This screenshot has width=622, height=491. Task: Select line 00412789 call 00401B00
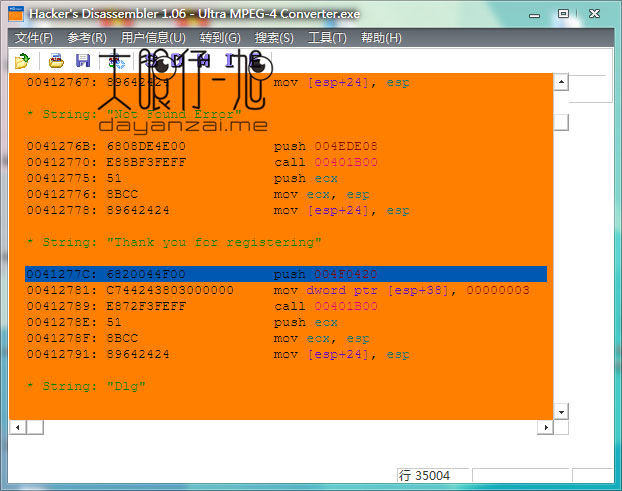pos(202,306)
